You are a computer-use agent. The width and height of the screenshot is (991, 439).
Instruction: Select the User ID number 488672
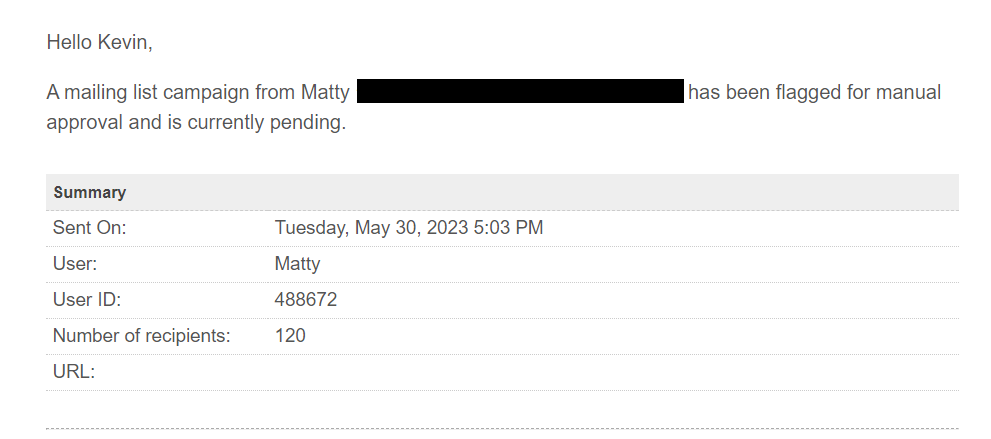pyautogui.click(x=306, y=300)
